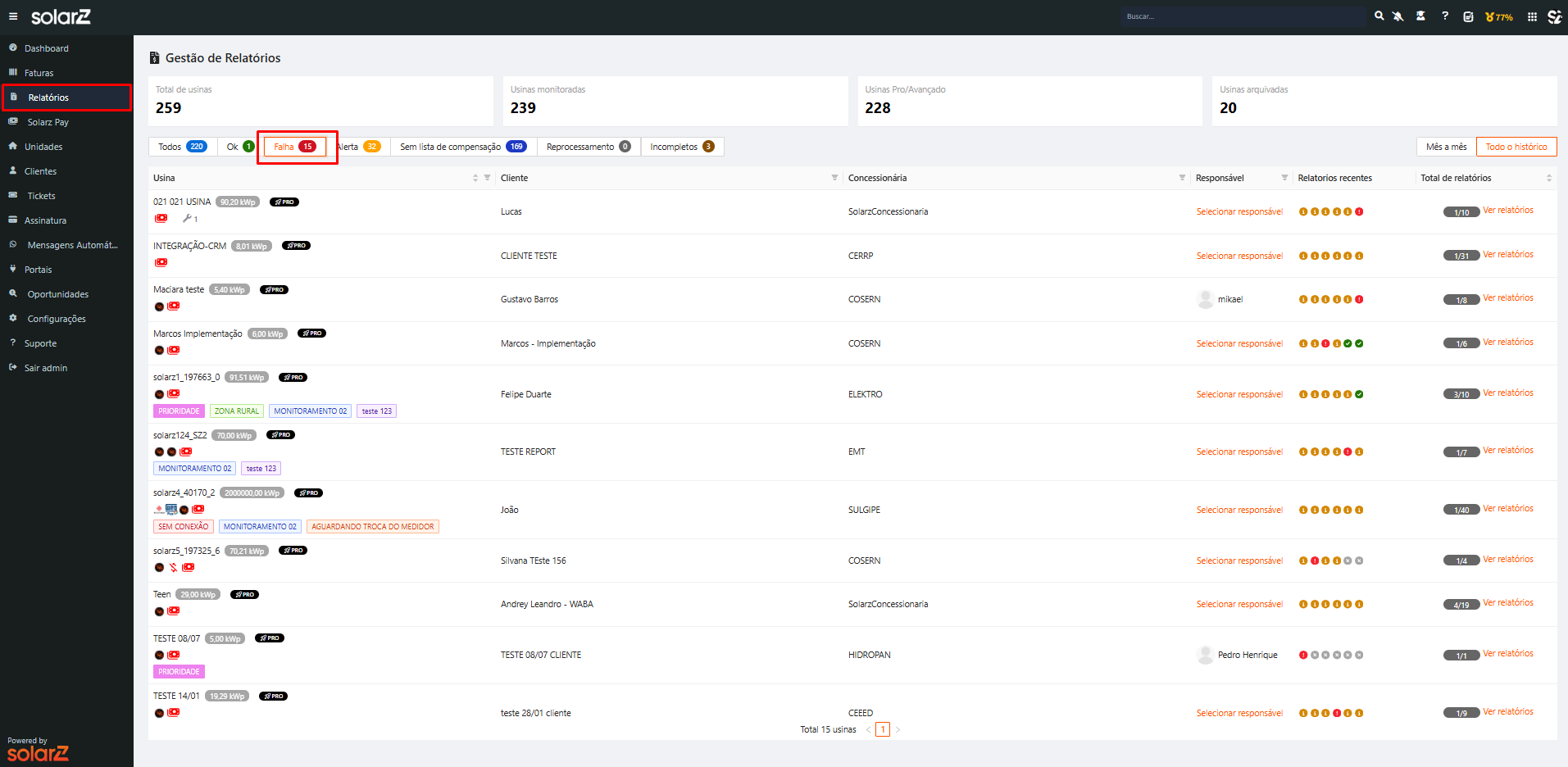The image size is (1568, 767).
Task: Click Ver relatórios for Teen row
Action: point(1508,603)
